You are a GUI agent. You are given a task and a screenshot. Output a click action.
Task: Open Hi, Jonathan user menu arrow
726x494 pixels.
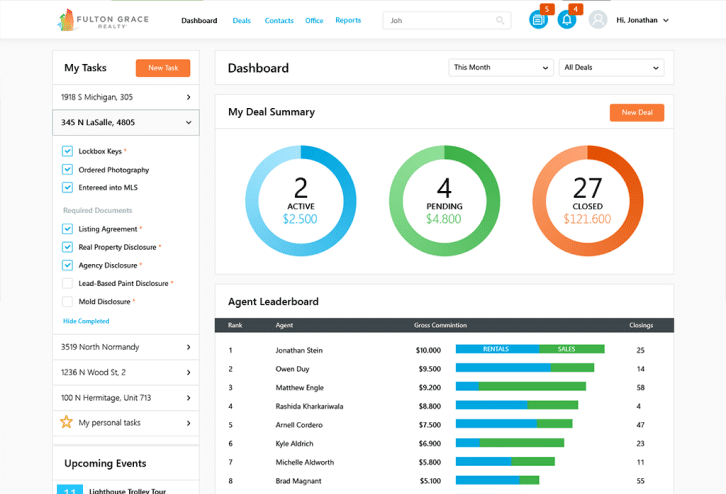click(666, 20)
